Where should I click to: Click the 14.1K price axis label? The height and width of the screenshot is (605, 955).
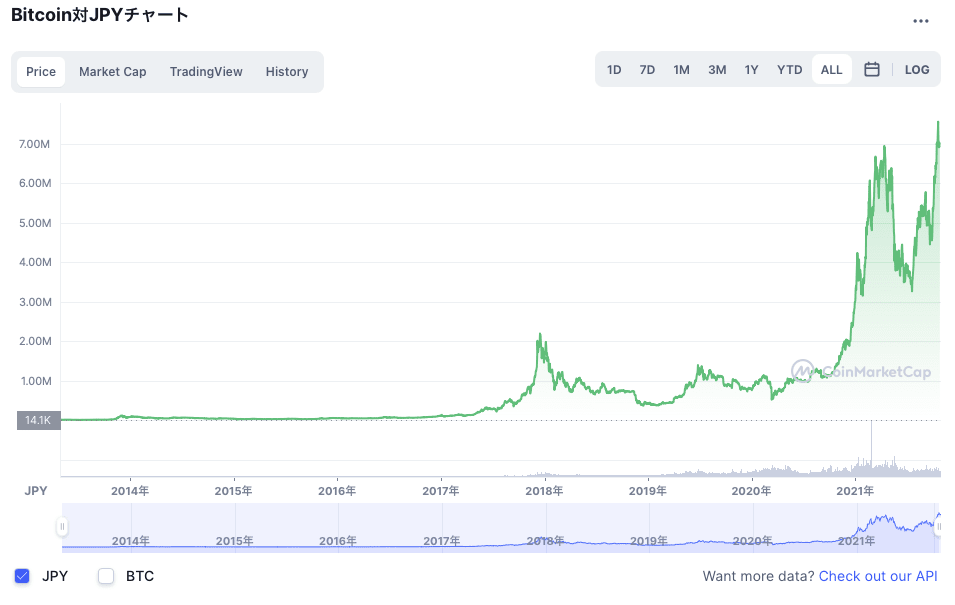click(37, 420)
